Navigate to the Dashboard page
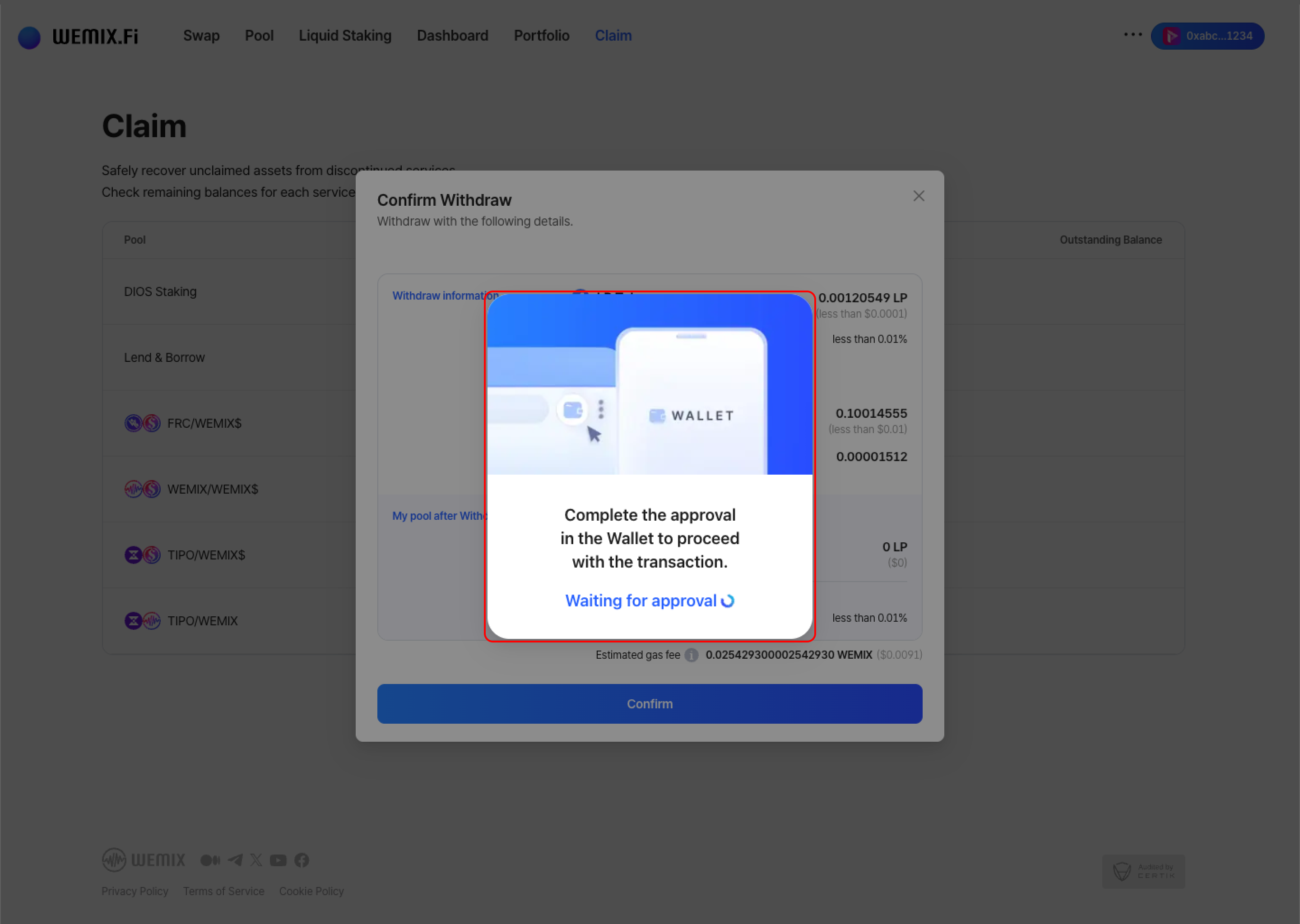The height and width of the screenshot is (924, 1300). click(452, 36)
